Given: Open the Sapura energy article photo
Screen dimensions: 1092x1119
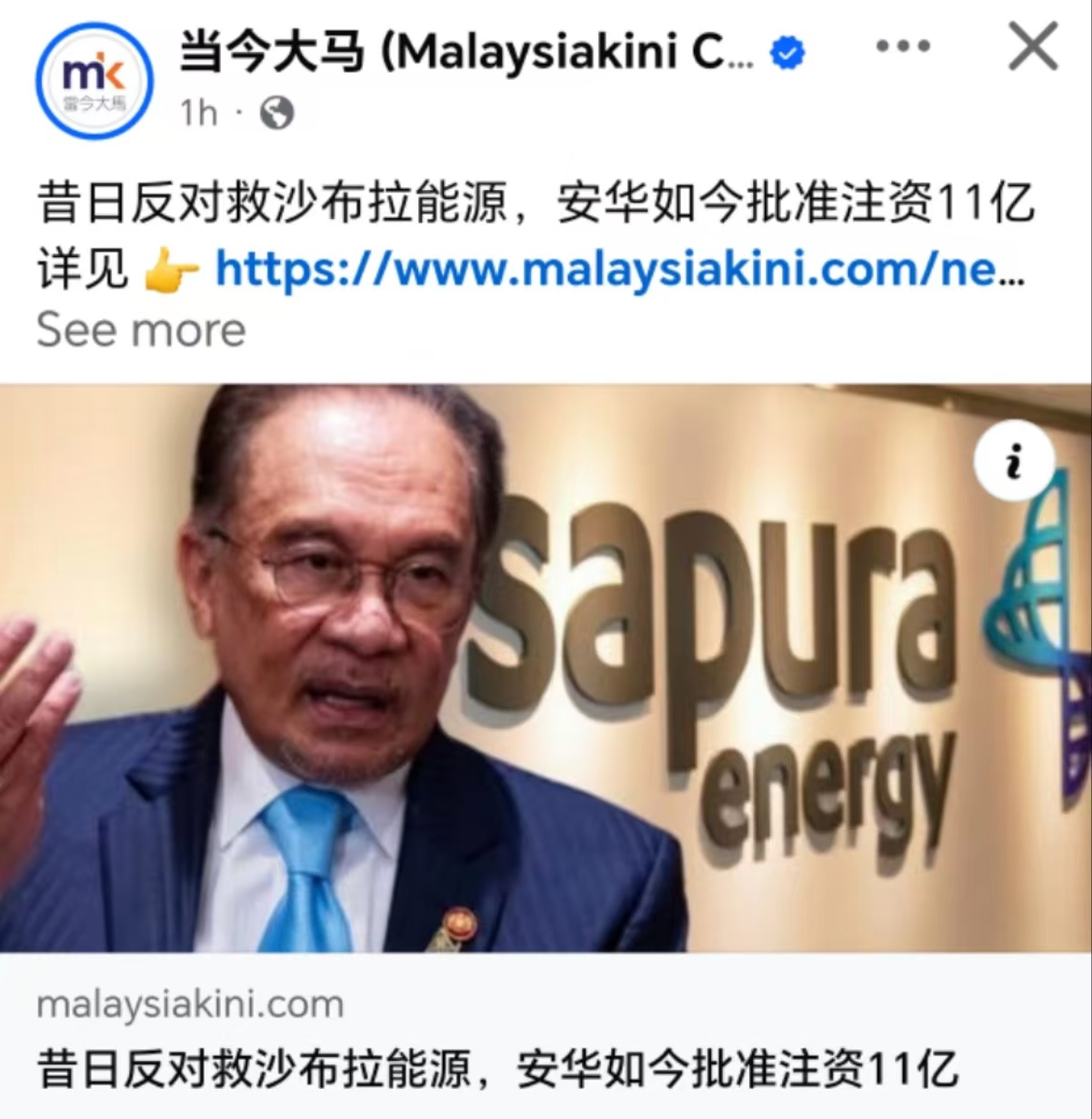Looking at the screenshot, I should [546, 668].
